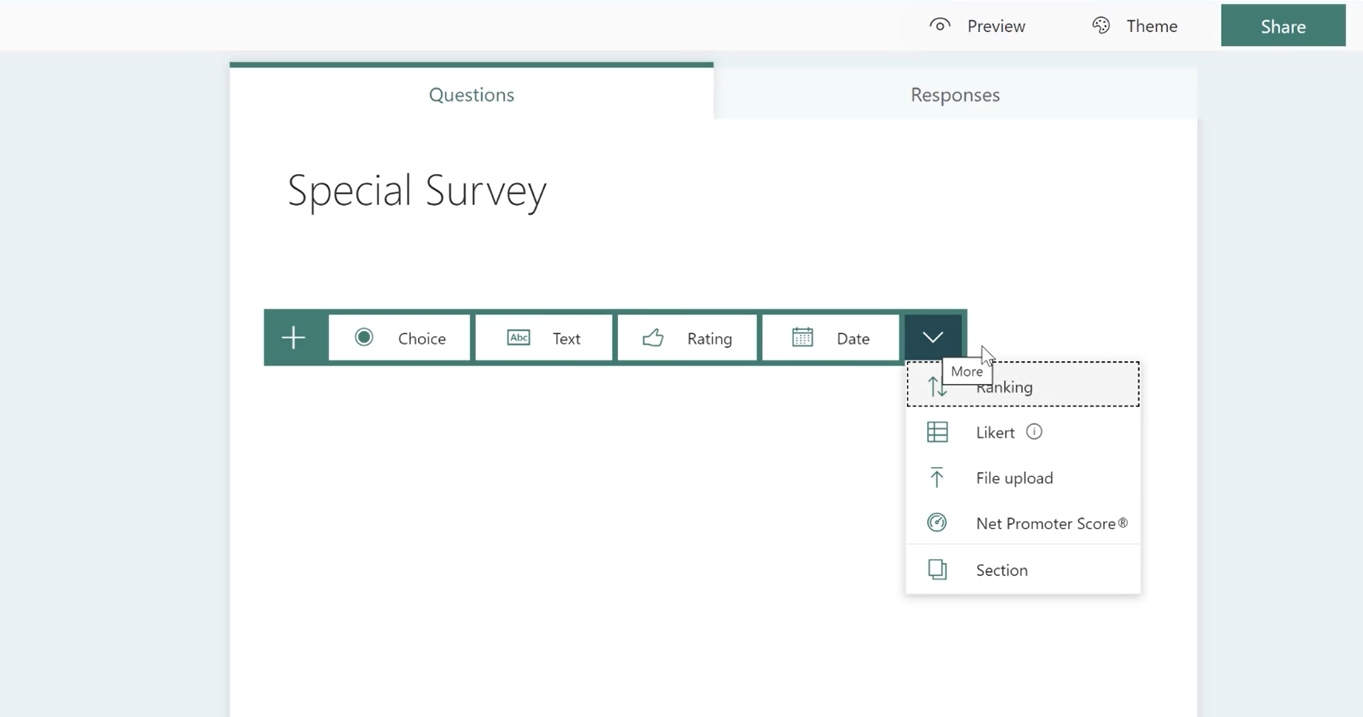Click the Date calendar icon
The width and height of the screenshot is (1363, 717).
coord(801,337)
